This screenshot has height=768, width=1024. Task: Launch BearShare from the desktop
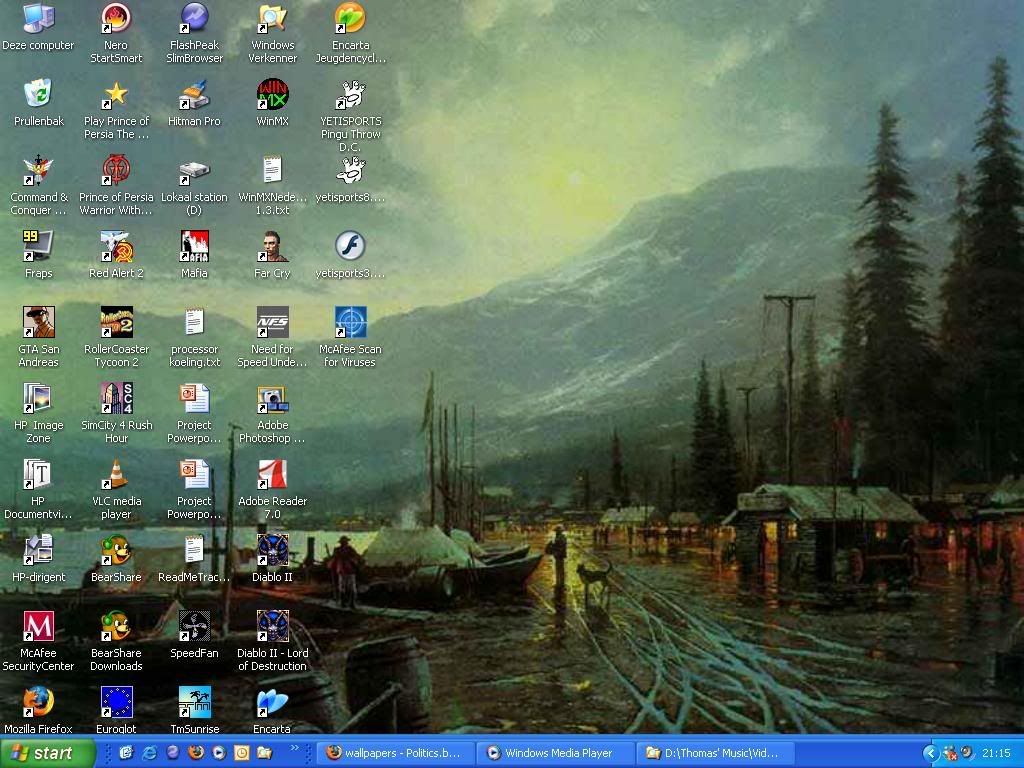pyautogui.click(x=116, y=550)
